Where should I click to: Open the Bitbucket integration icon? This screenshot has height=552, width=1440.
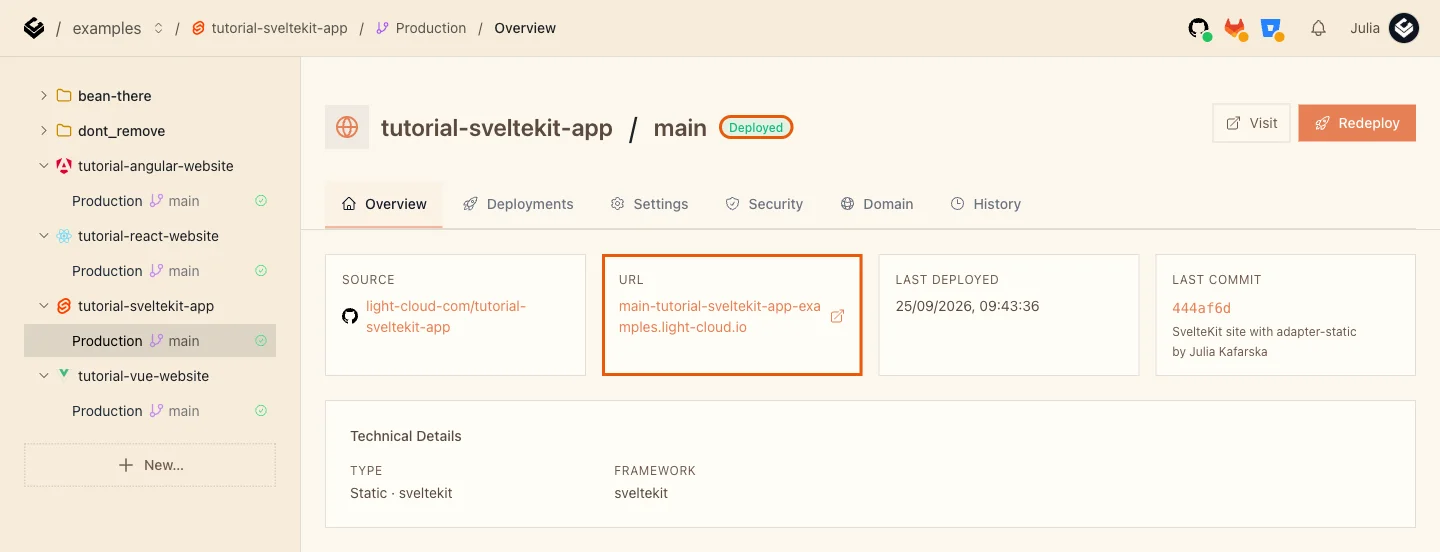(1271, 29)
